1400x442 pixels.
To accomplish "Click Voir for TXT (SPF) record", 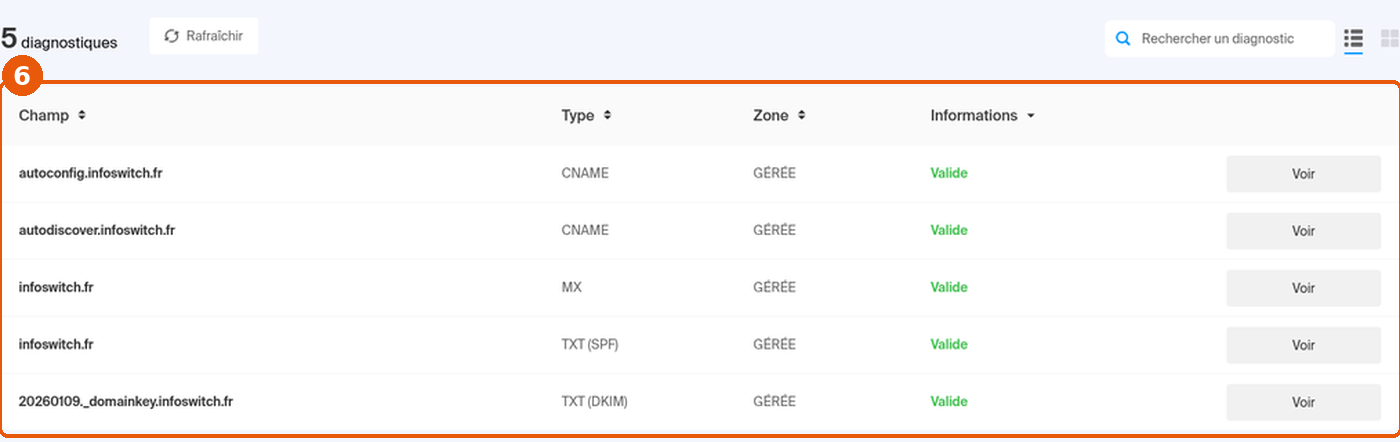I will [1303, 345].
